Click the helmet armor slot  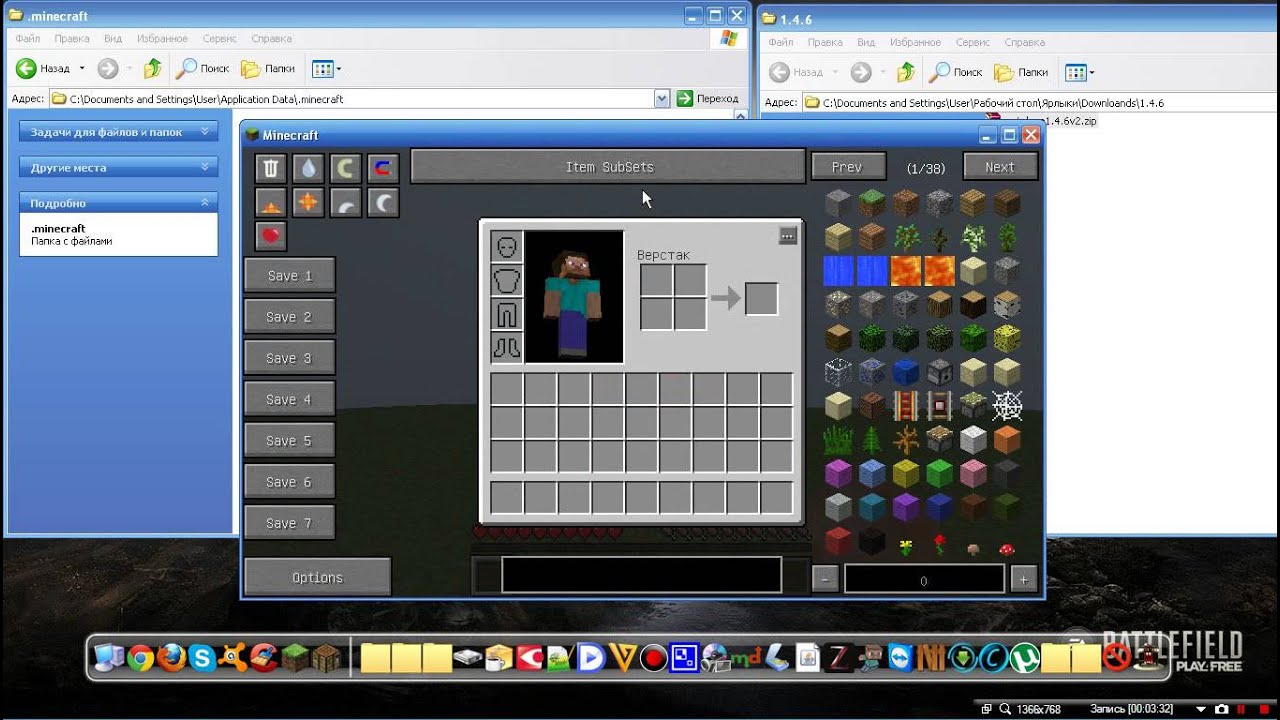click(x=507, y=246)
